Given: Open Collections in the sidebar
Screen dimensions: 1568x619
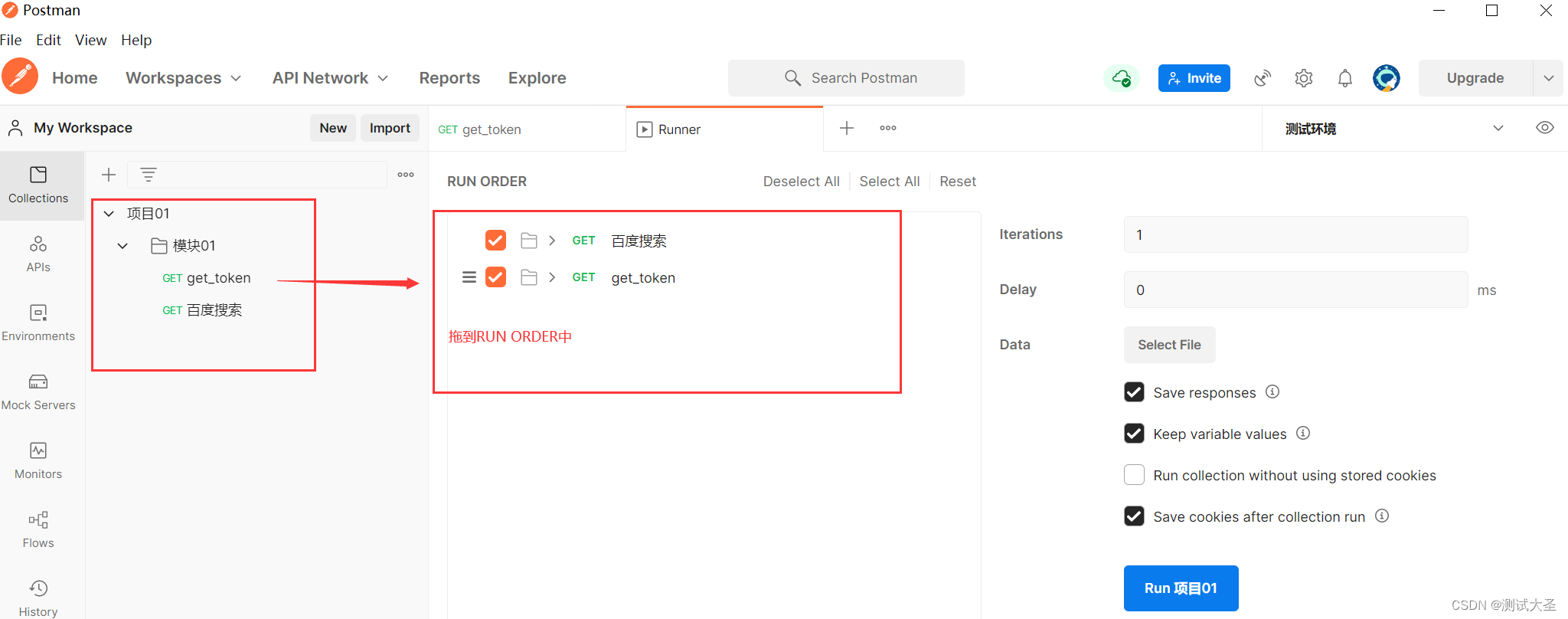Looking at the screenshot, I should pyautogui.click(x=38, y=185).
